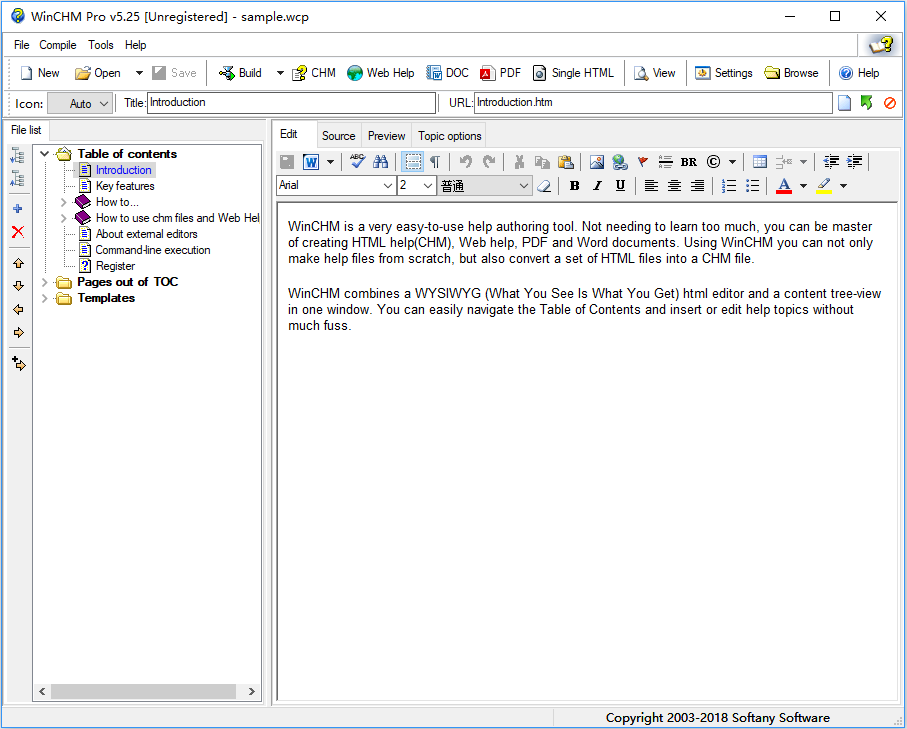
Task: Build PDF output
Action: [x=501, y=73]
